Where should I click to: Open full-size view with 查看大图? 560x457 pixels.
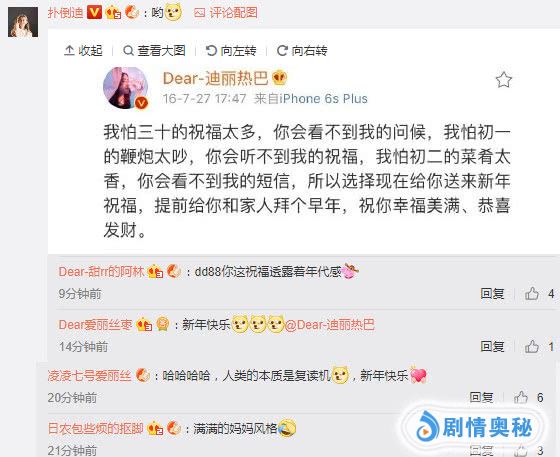click(154, 51)
